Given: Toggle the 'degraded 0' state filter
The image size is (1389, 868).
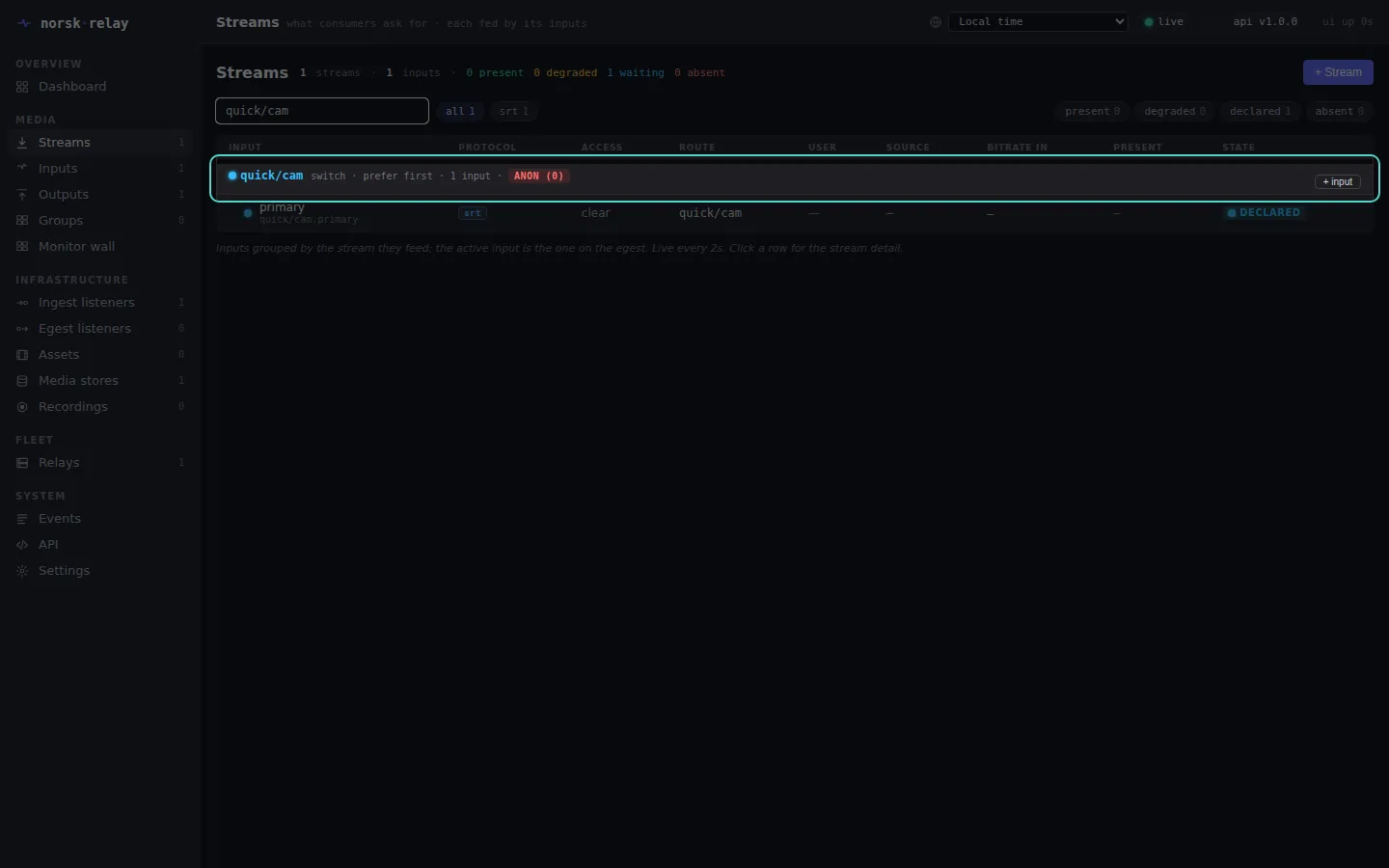Looking at the screenshot, I should [1175, 111].
